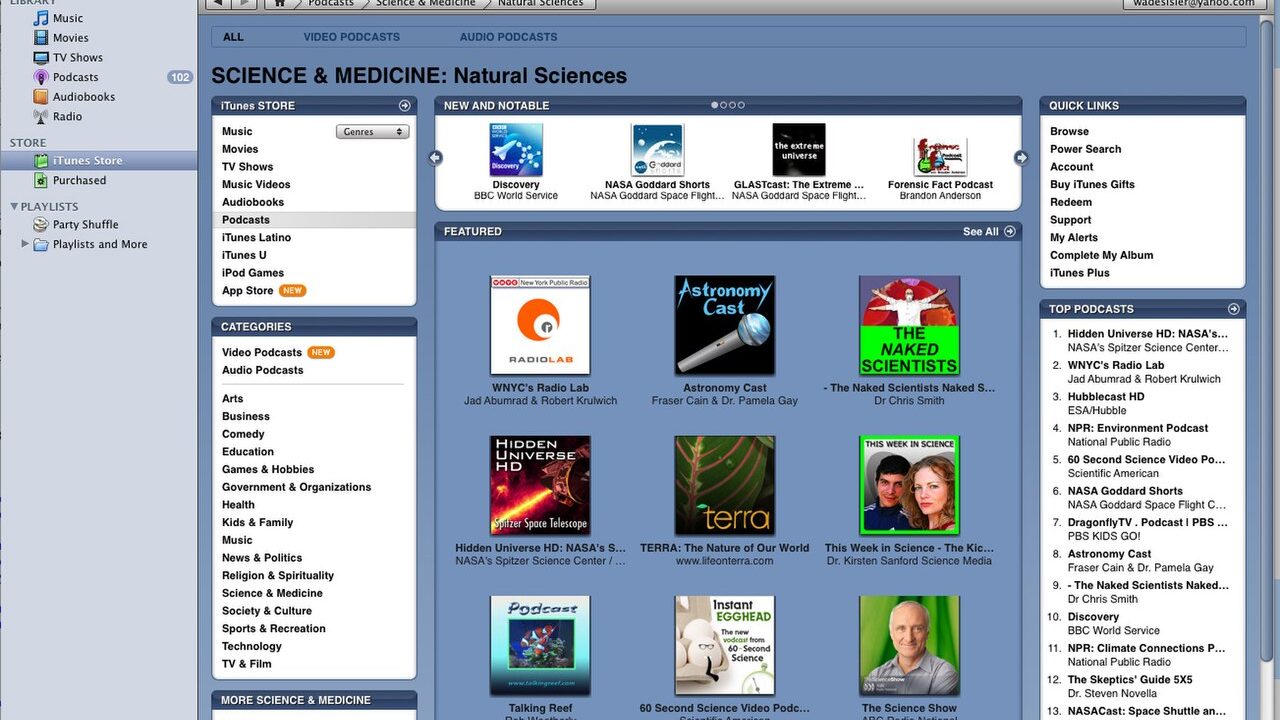Click the arrow icon in TOP PODCASTS header
Viewport: 1280px width, 720px height.
(x=1233, y=309)
